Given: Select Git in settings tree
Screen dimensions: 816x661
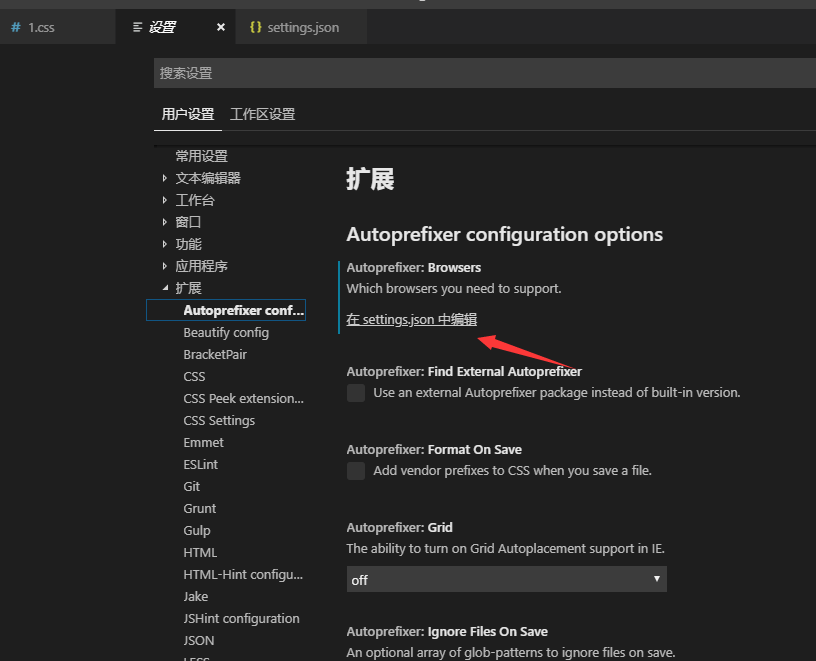Looking at the screenshot, I should 192,487.
